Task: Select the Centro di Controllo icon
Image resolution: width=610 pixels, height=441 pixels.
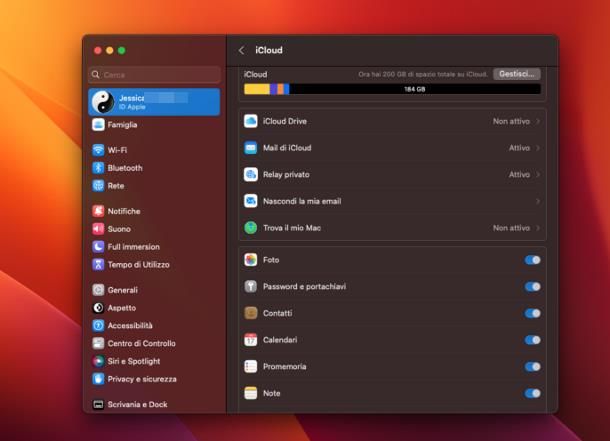Action: tap(98, 343)
